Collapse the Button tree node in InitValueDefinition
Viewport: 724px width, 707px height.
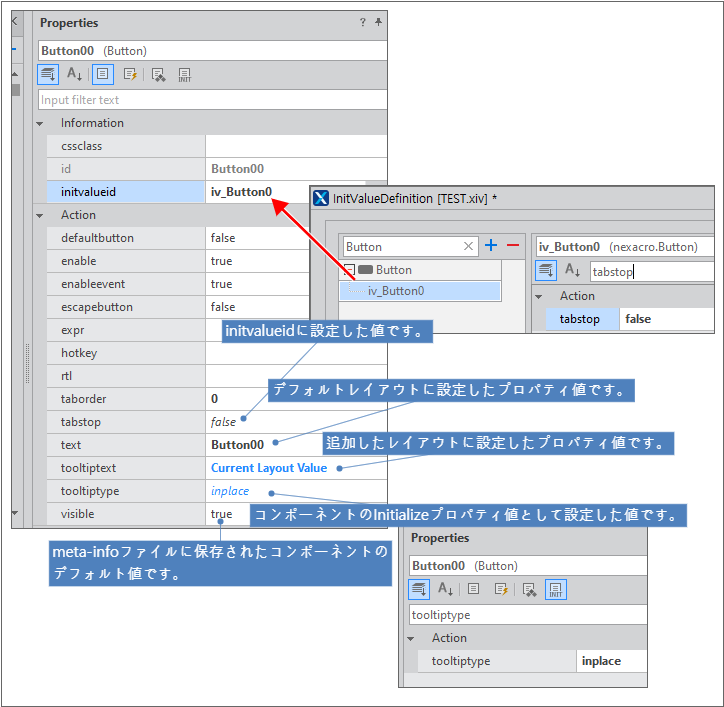pyautogui.click(x=349, y=270)
